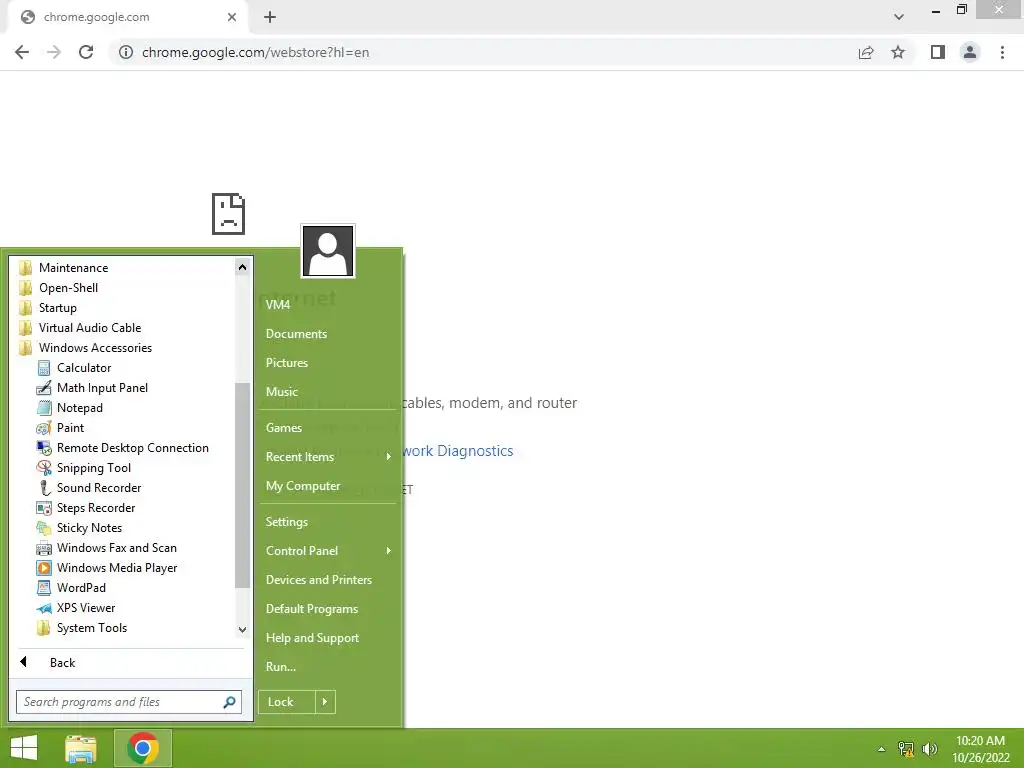This screenshot has width=1024, height=768.
Task: Open Documents from the Start menu
Action: [x=296, y=334]
